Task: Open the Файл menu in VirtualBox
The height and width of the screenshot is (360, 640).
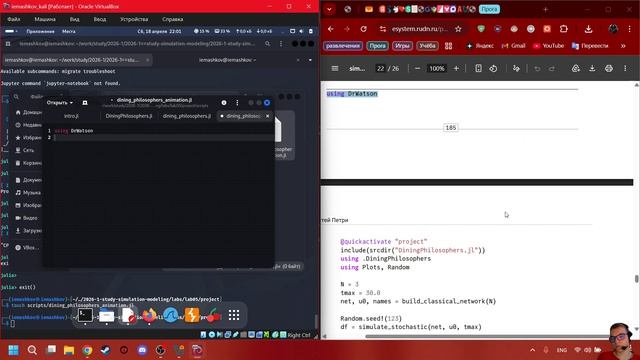Action: (13, 19)
